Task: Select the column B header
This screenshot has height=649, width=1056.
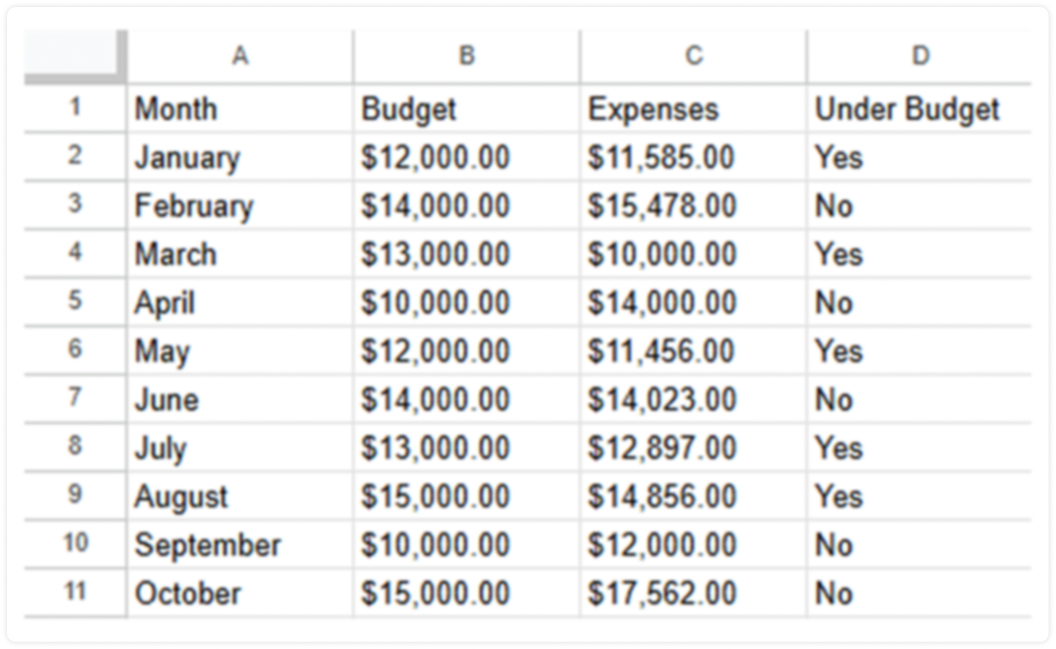Action: pos(466,57)
